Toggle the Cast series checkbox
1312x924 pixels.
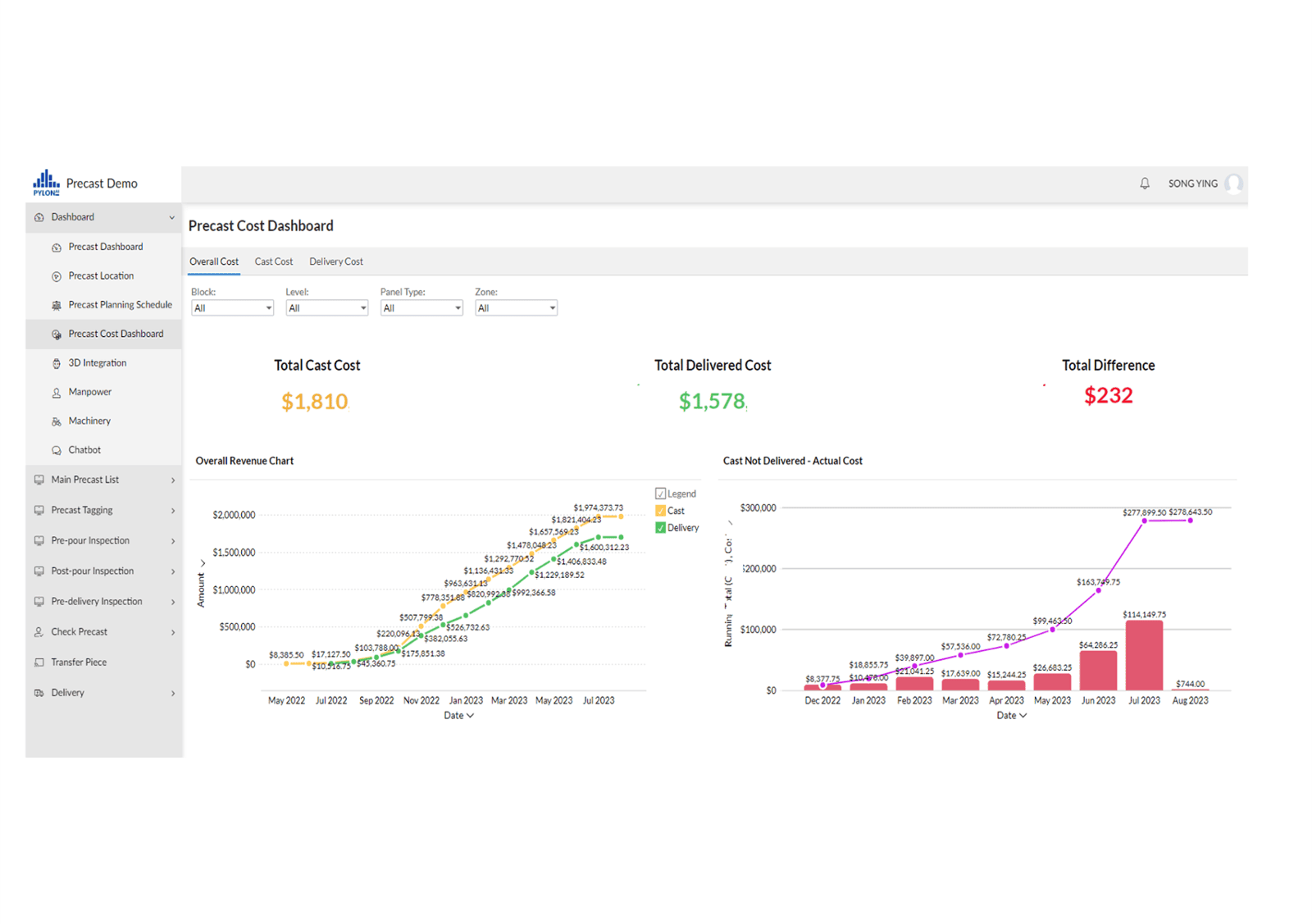coord(660,511)
